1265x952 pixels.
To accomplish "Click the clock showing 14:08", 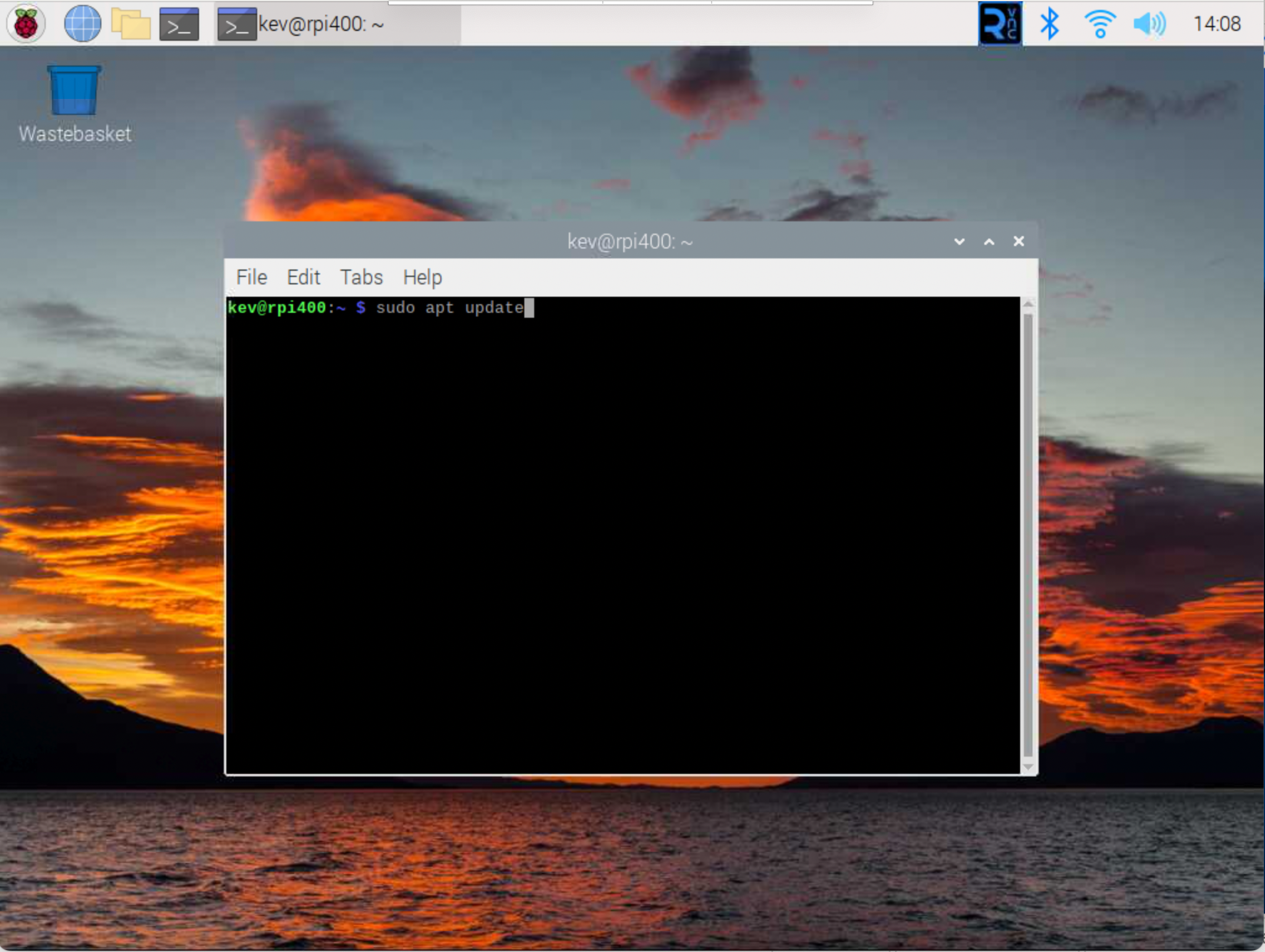I will click(x=1217, y=23).
